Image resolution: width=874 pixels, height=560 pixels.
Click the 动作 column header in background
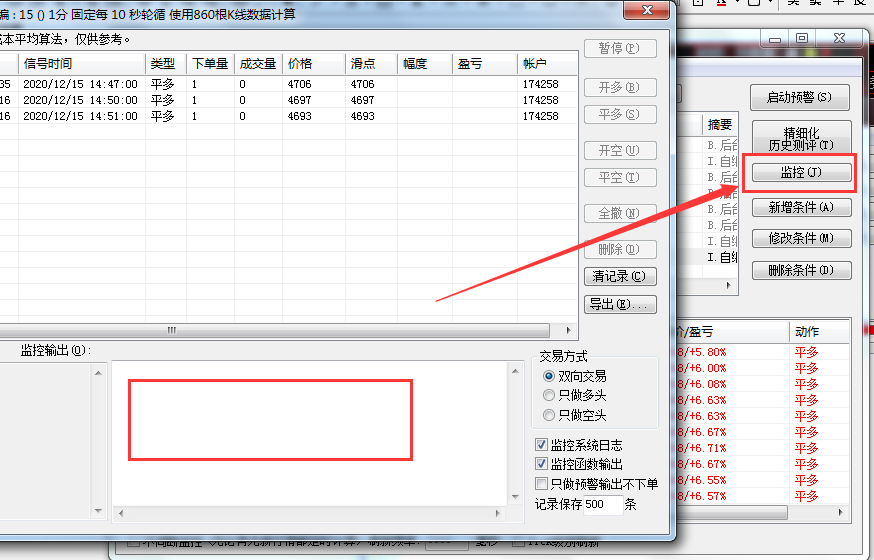(x=818, y=332)
